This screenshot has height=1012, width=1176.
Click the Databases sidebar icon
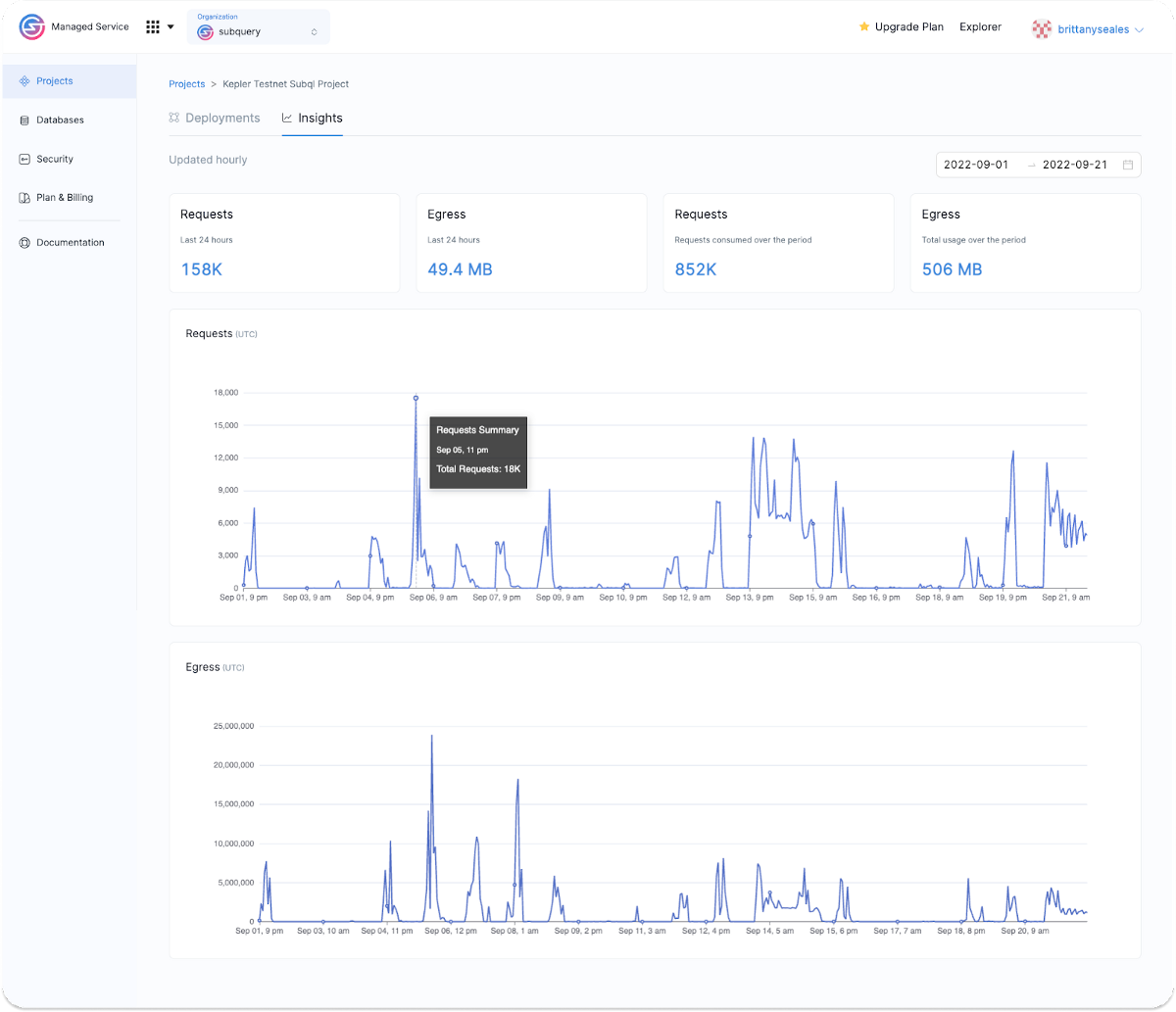click(24, 120)
